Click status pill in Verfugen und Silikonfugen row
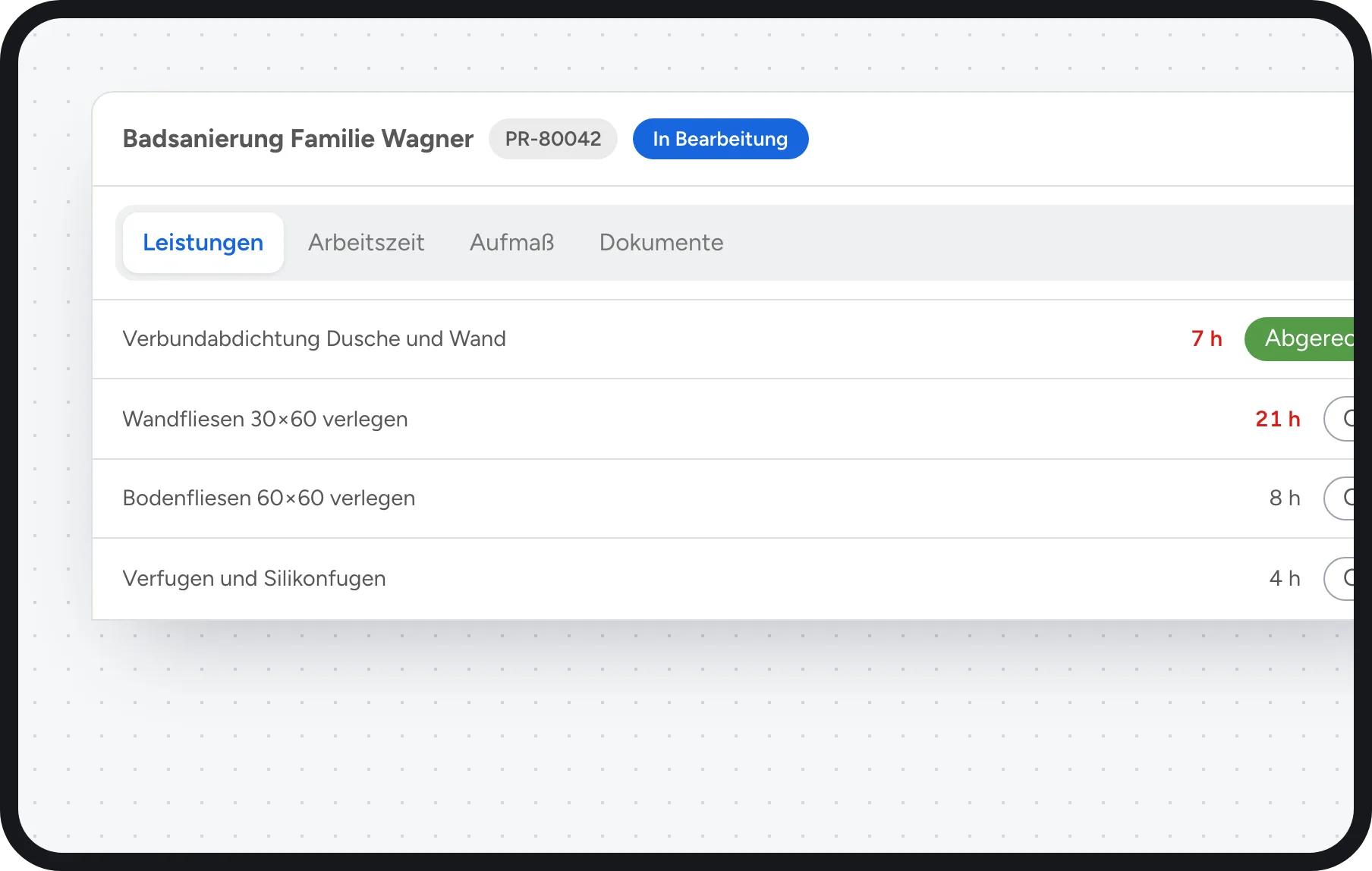This screenshot has height=871, width=1372. [x=1339, y=579]
